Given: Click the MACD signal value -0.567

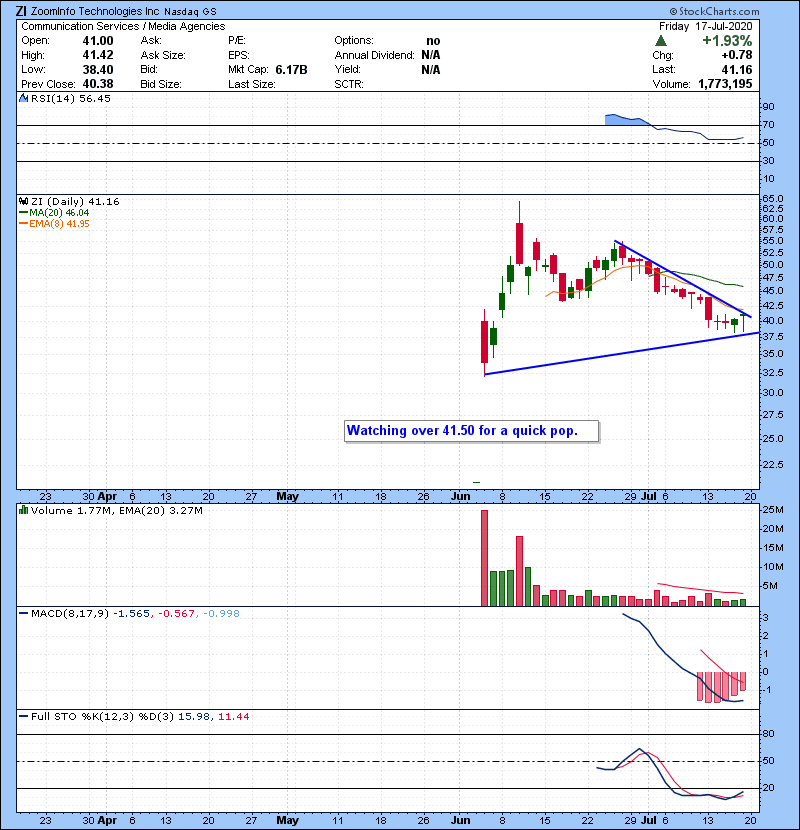Looking at the screenshot, I should coord(177,614).
